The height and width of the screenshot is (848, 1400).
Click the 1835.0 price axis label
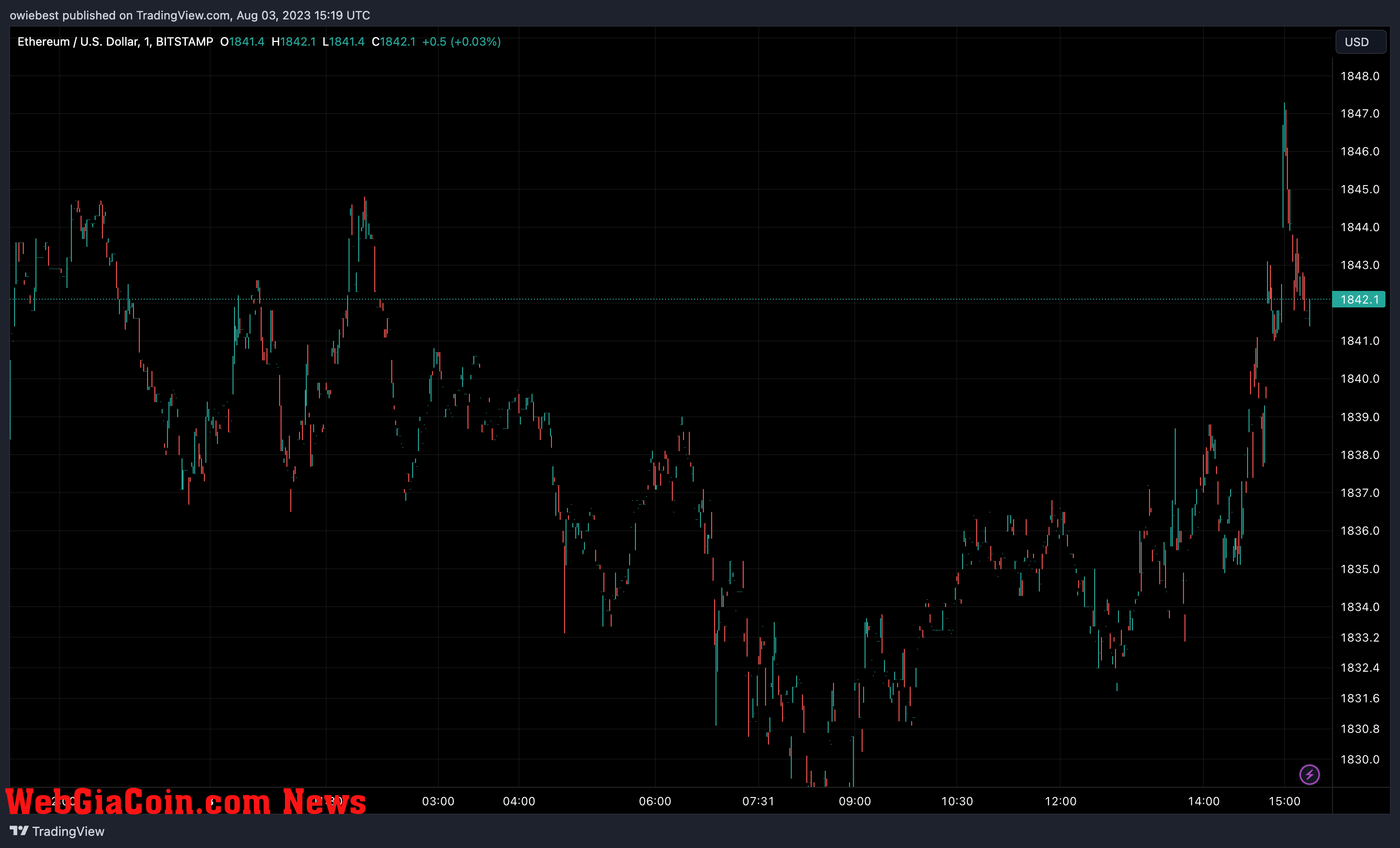click(1360, 569)
